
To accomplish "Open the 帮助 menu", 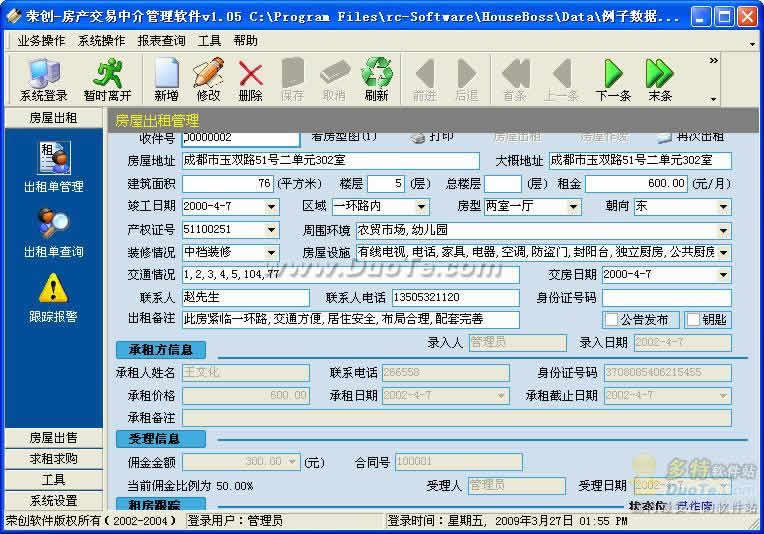I will tap(245, 41).
